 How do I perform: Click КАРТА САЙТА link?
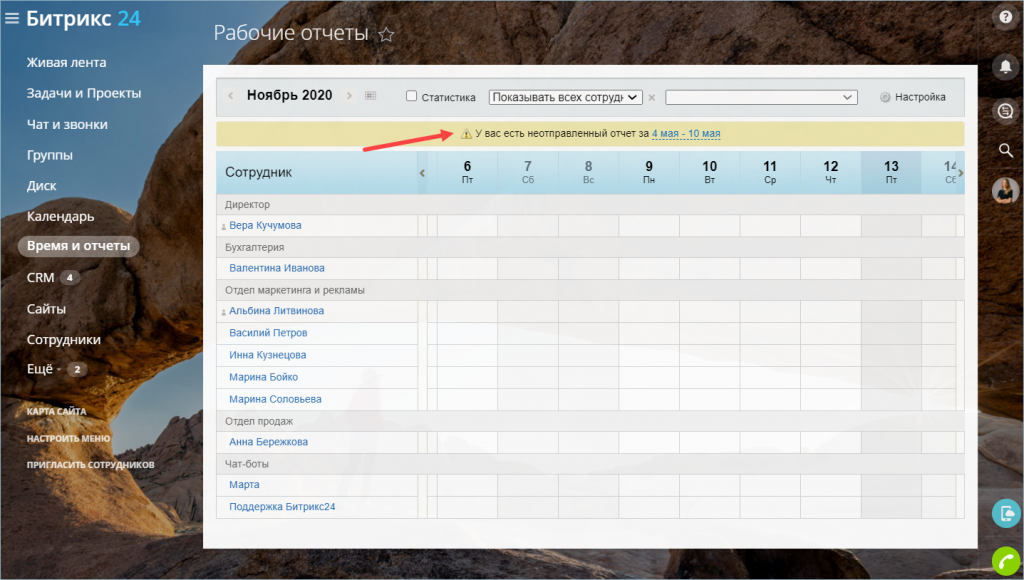tap(56, 411)
